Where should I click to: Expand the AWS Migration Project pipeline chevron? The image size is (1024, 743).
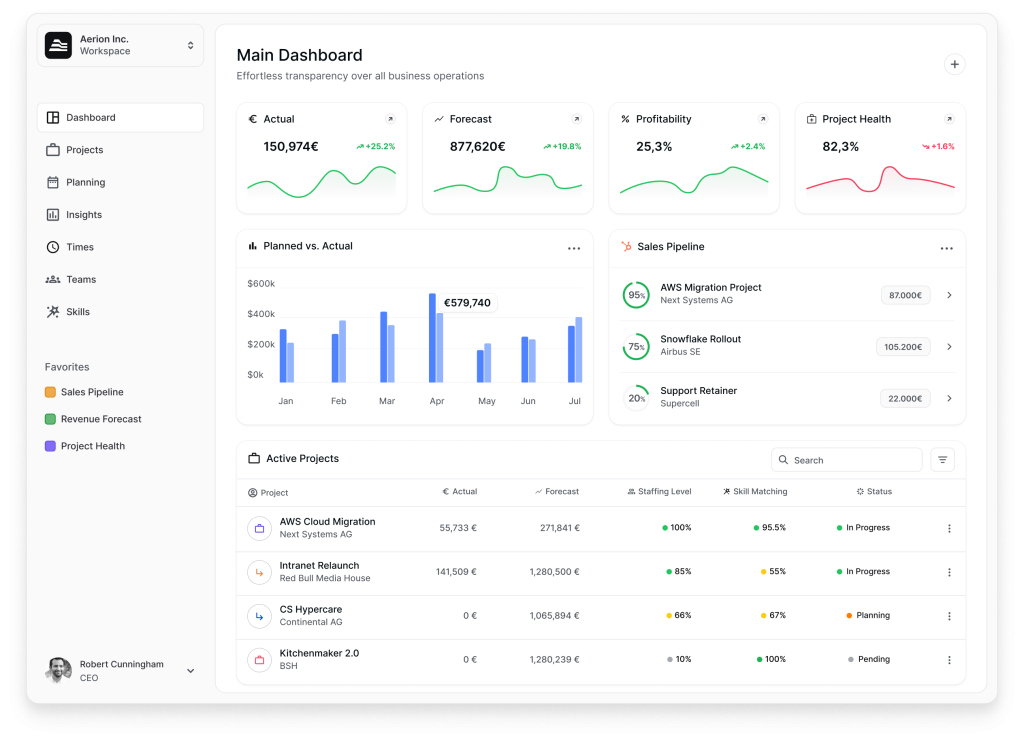(x=949, y=295)
